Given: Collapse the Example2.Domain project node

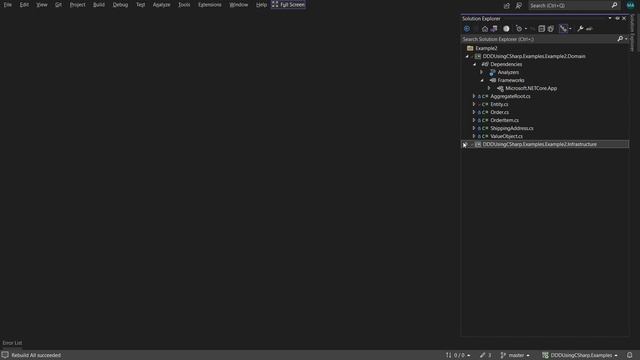Looking at the screenshot, I should pyautogui.click(x=467, y=56).
